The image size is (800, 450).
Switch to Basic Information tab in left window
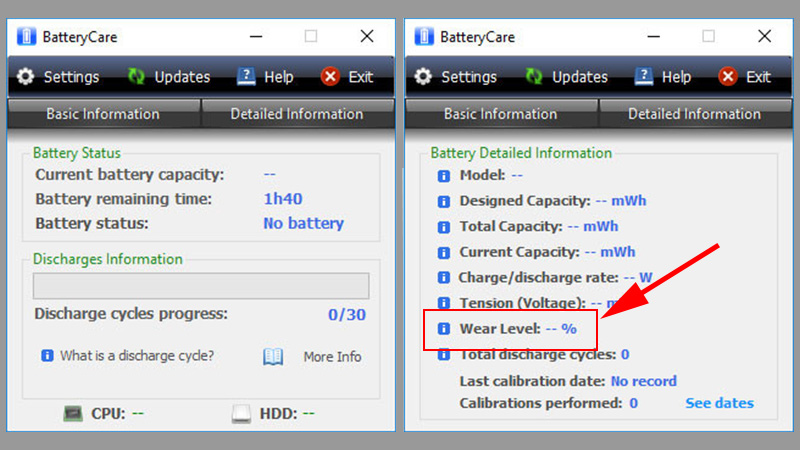pyautogui.click(x=103, y=113)
